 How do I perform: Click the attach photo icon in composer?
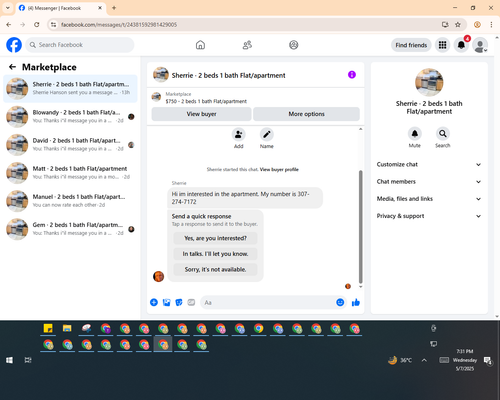coord(166,303)
